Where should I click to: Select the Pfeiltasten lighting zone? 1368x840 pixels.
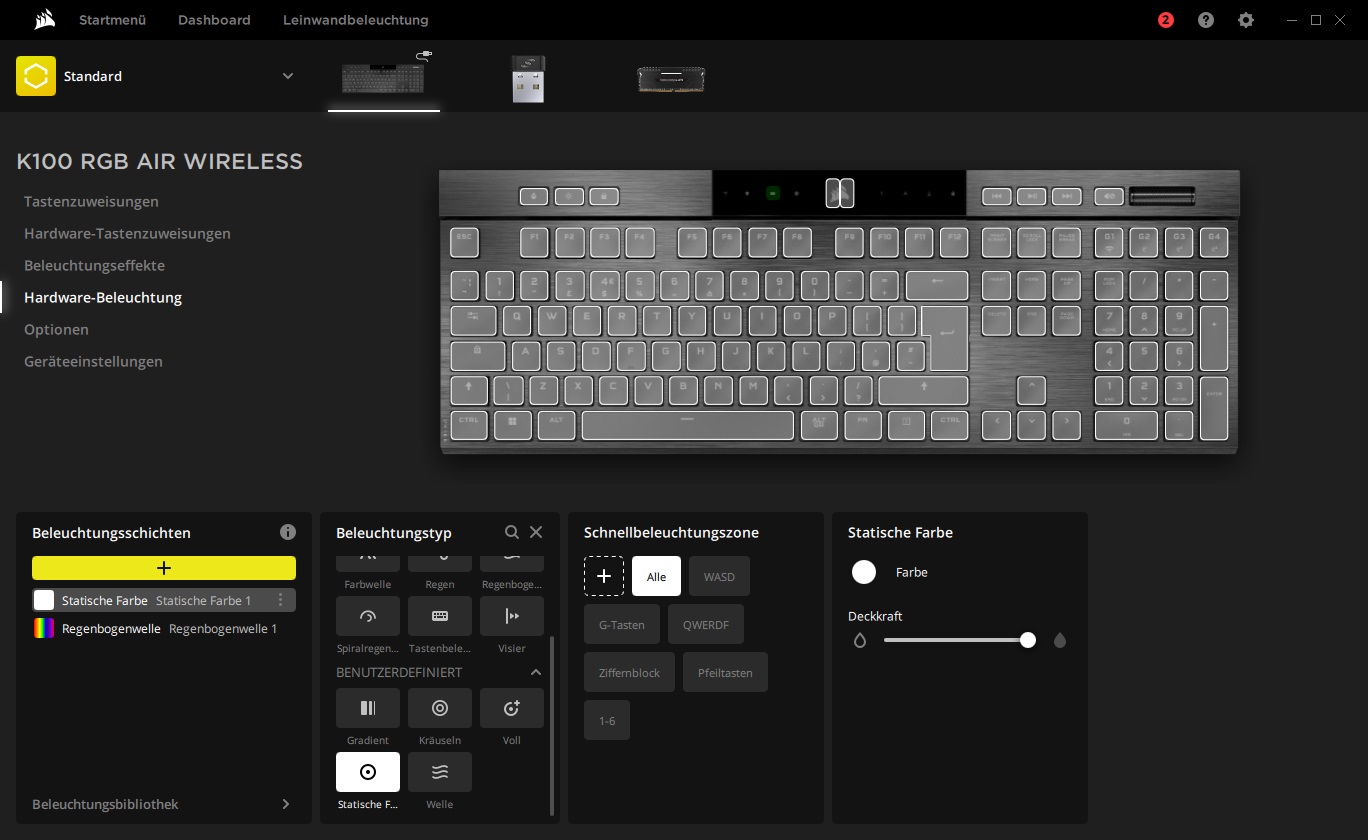[x=726, y=672]
